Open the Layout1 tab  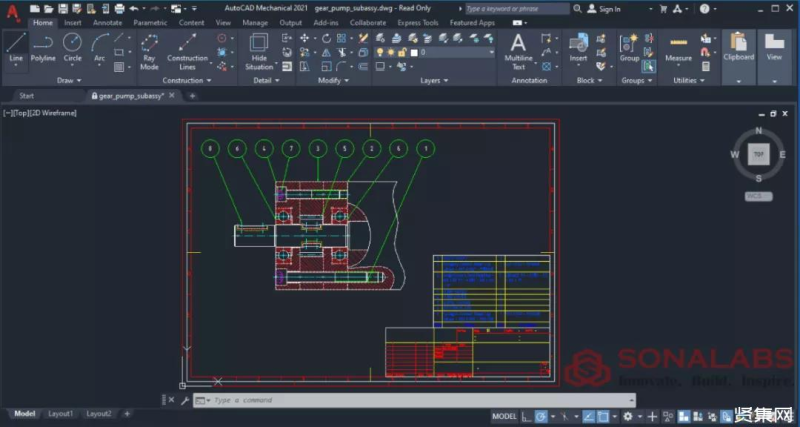point(61,413)
